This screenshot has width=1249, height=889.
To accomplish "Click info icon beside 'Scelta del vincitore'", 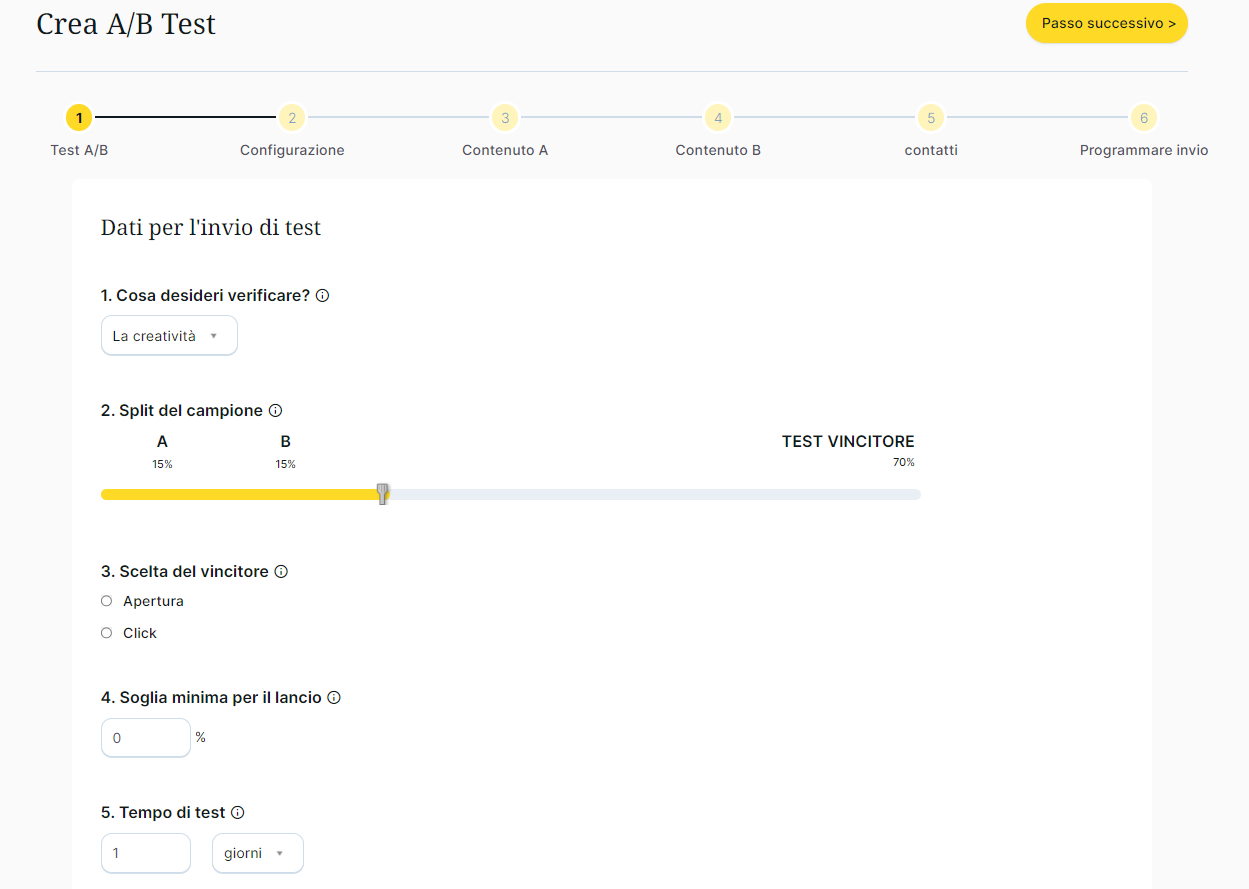I will (281, 572).
